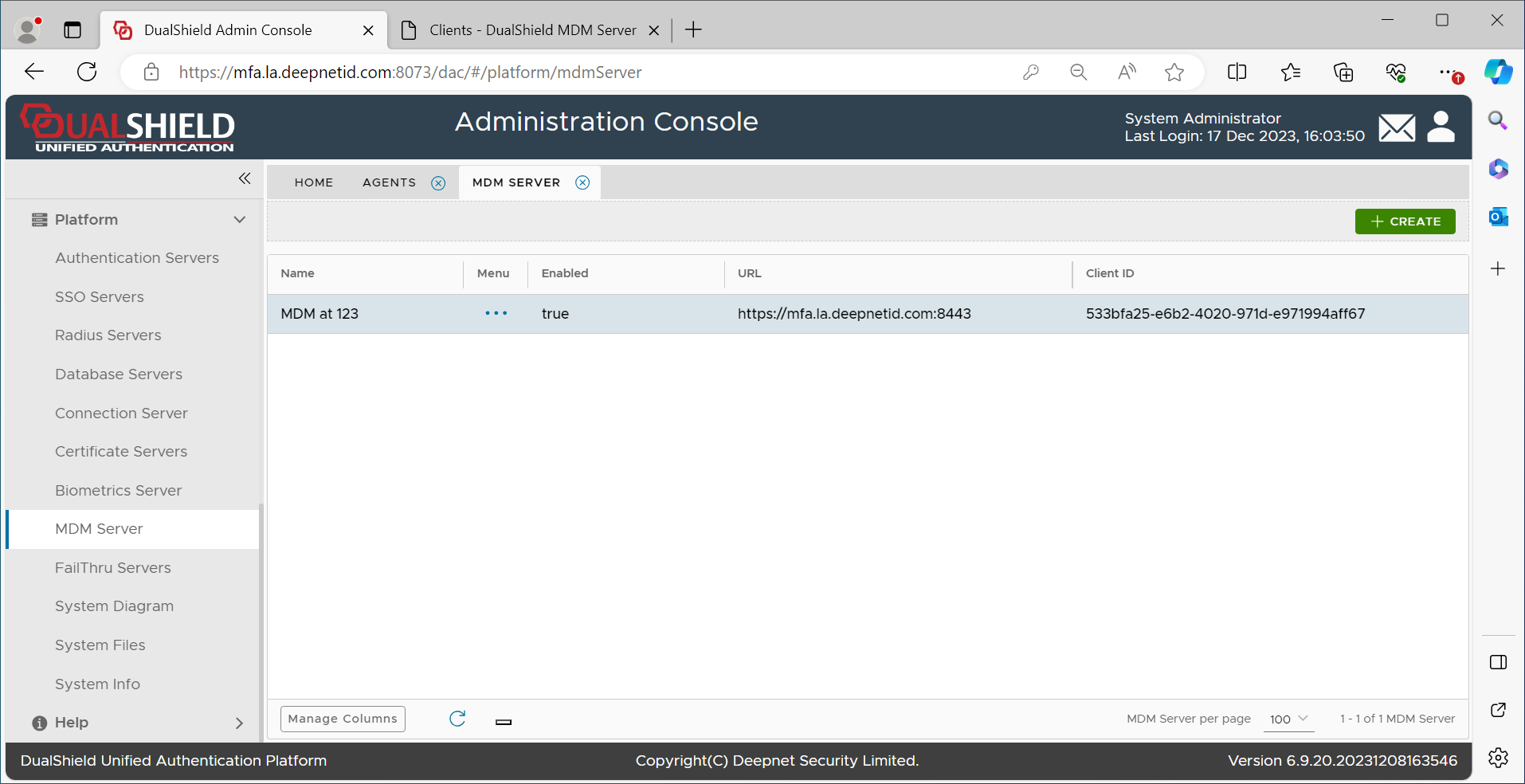The width and height of the screenshot is (1525, 784).
Task: Select FailThru Servers in the sidebar
Action: click(x=113, y=568)
